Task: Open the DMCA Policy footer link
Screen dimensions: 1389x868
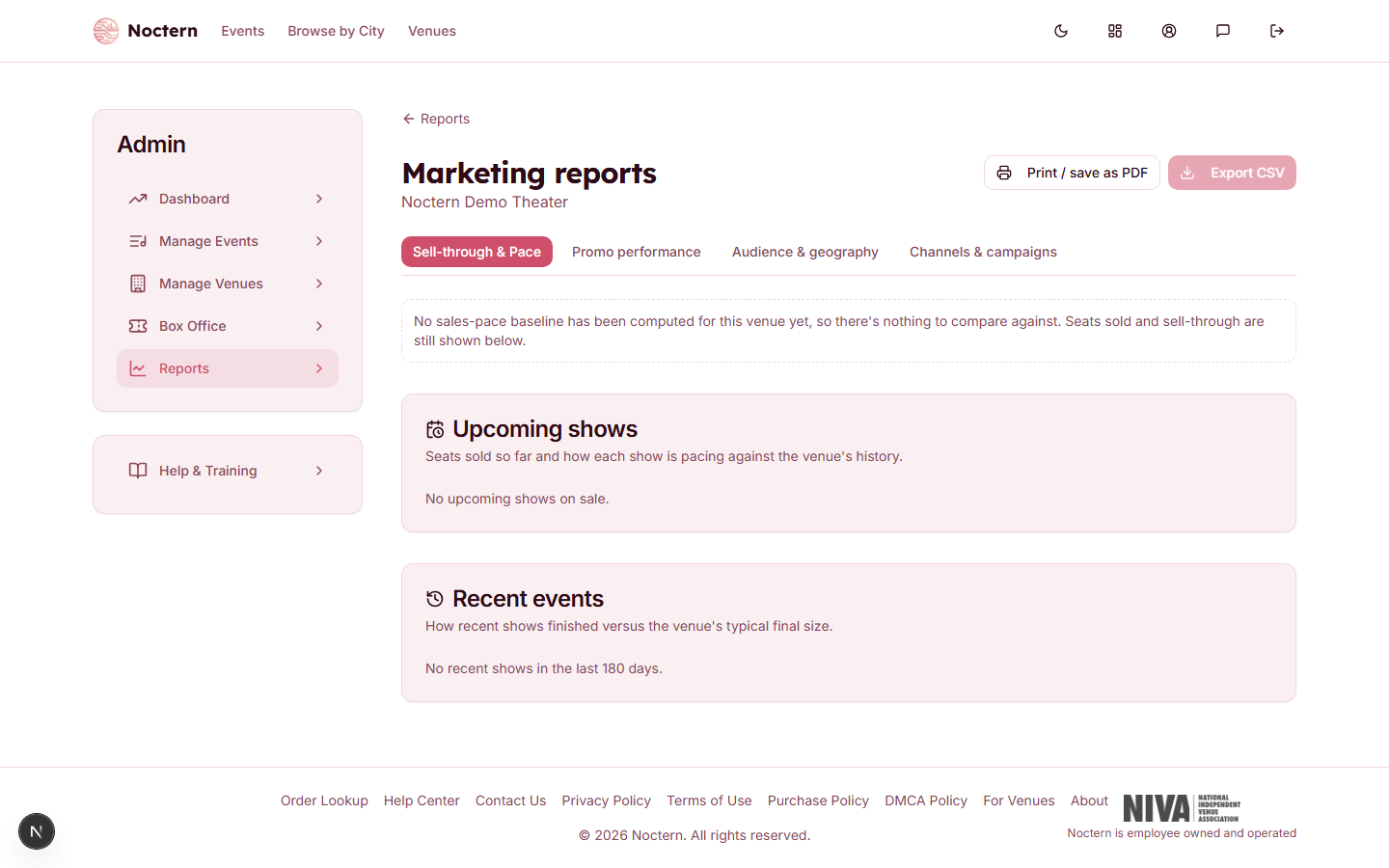Action: [926, 800]
